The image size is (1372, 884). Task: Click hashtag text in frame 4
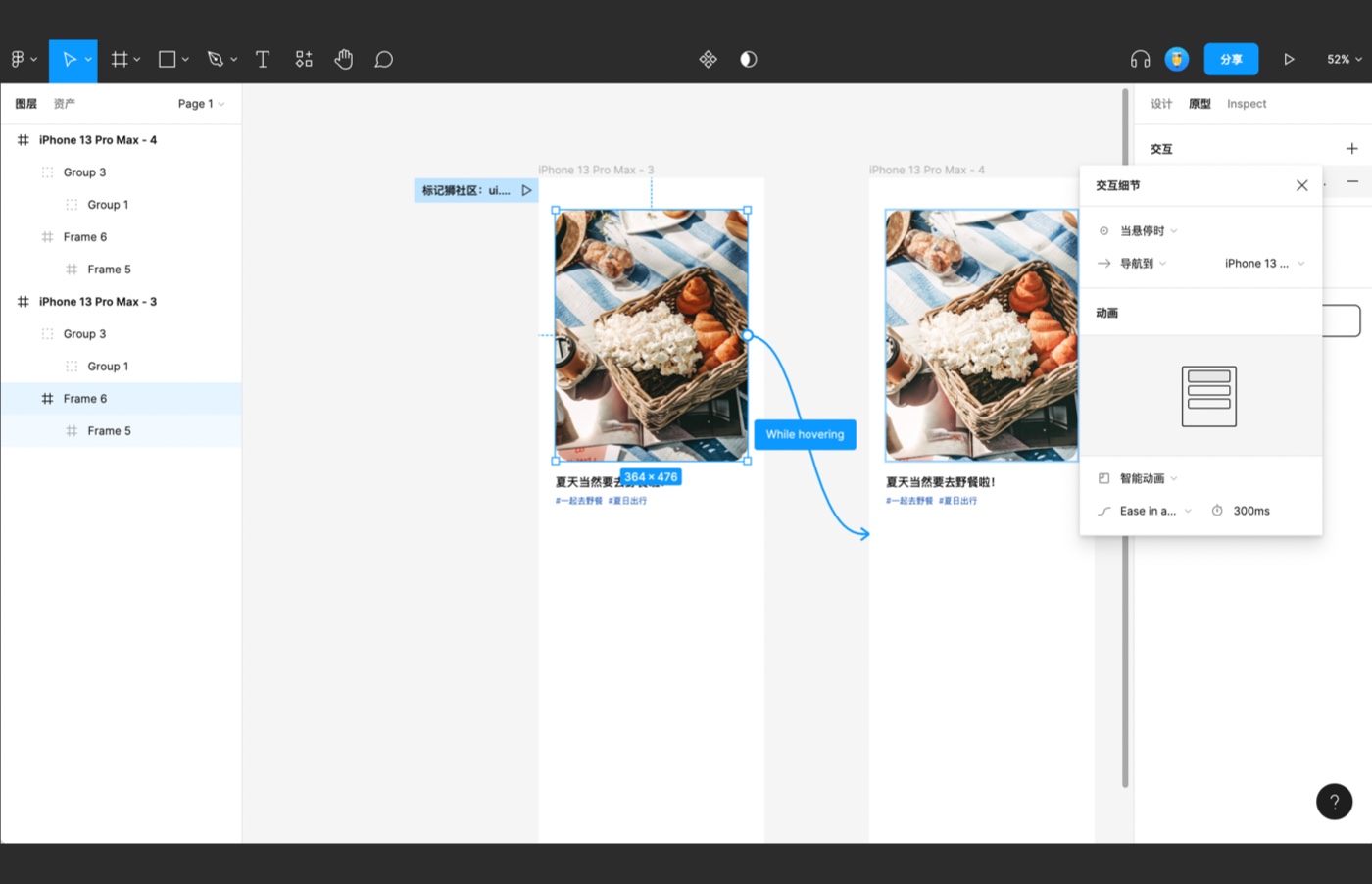pos(931,501)
